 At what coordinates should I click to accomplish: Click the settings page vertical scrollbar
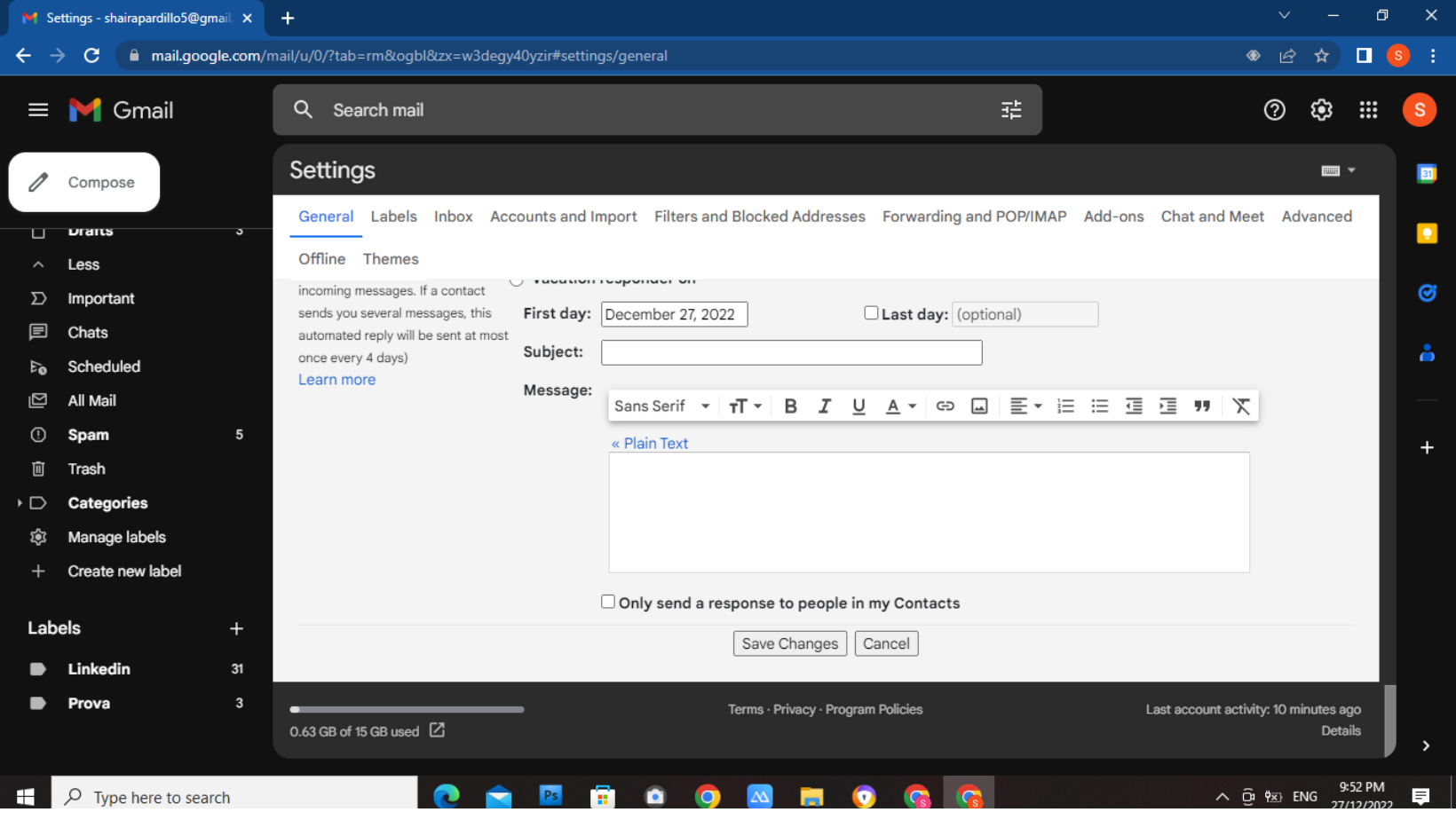[1390, 721]
